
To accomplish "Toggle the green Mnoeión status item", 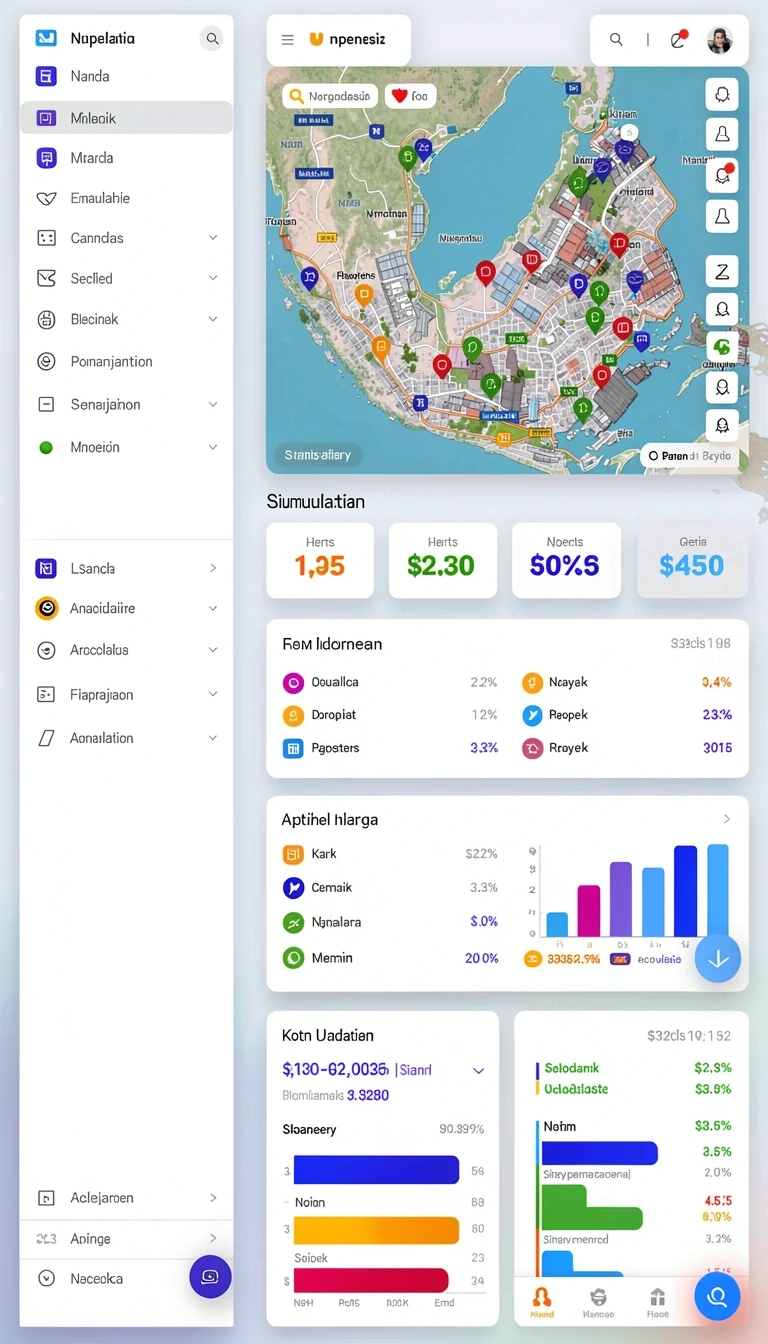I will tap(126, 447).
